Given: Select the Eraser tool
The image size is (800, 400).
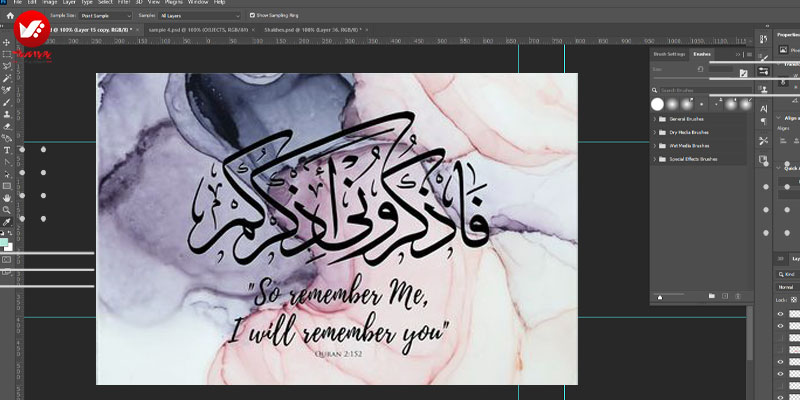Looking at the screenshot, I should (7, 127).
